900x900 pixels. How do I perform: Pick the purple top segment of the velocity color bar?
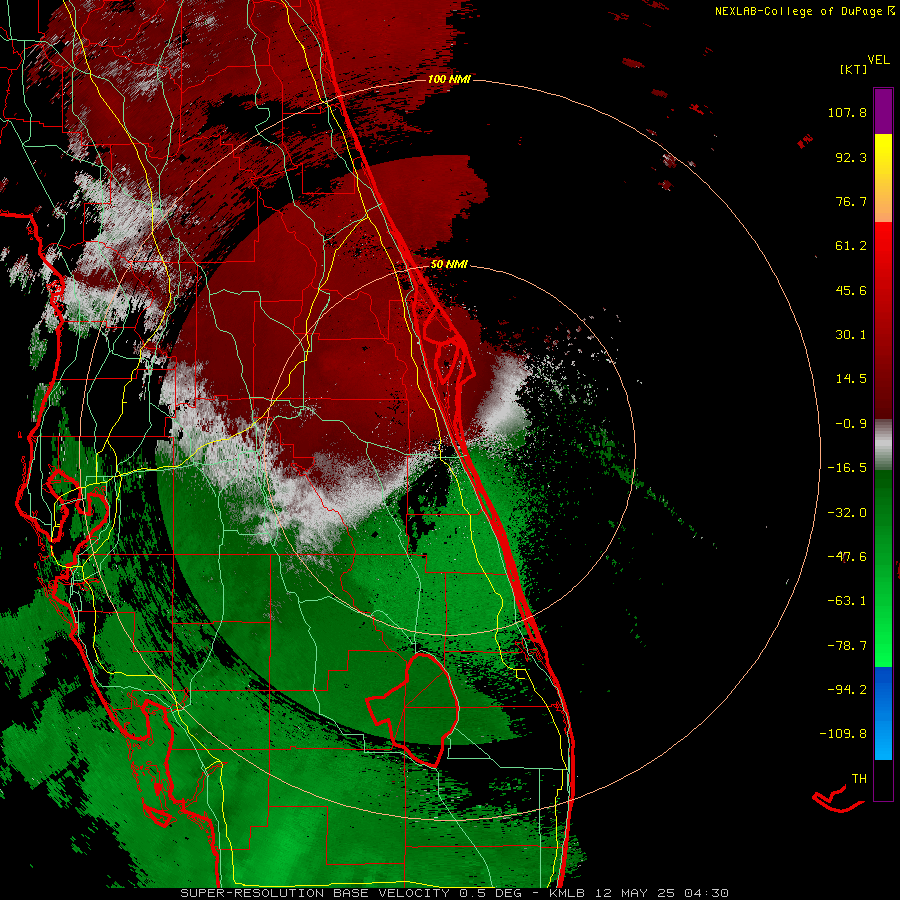[883, 111]
